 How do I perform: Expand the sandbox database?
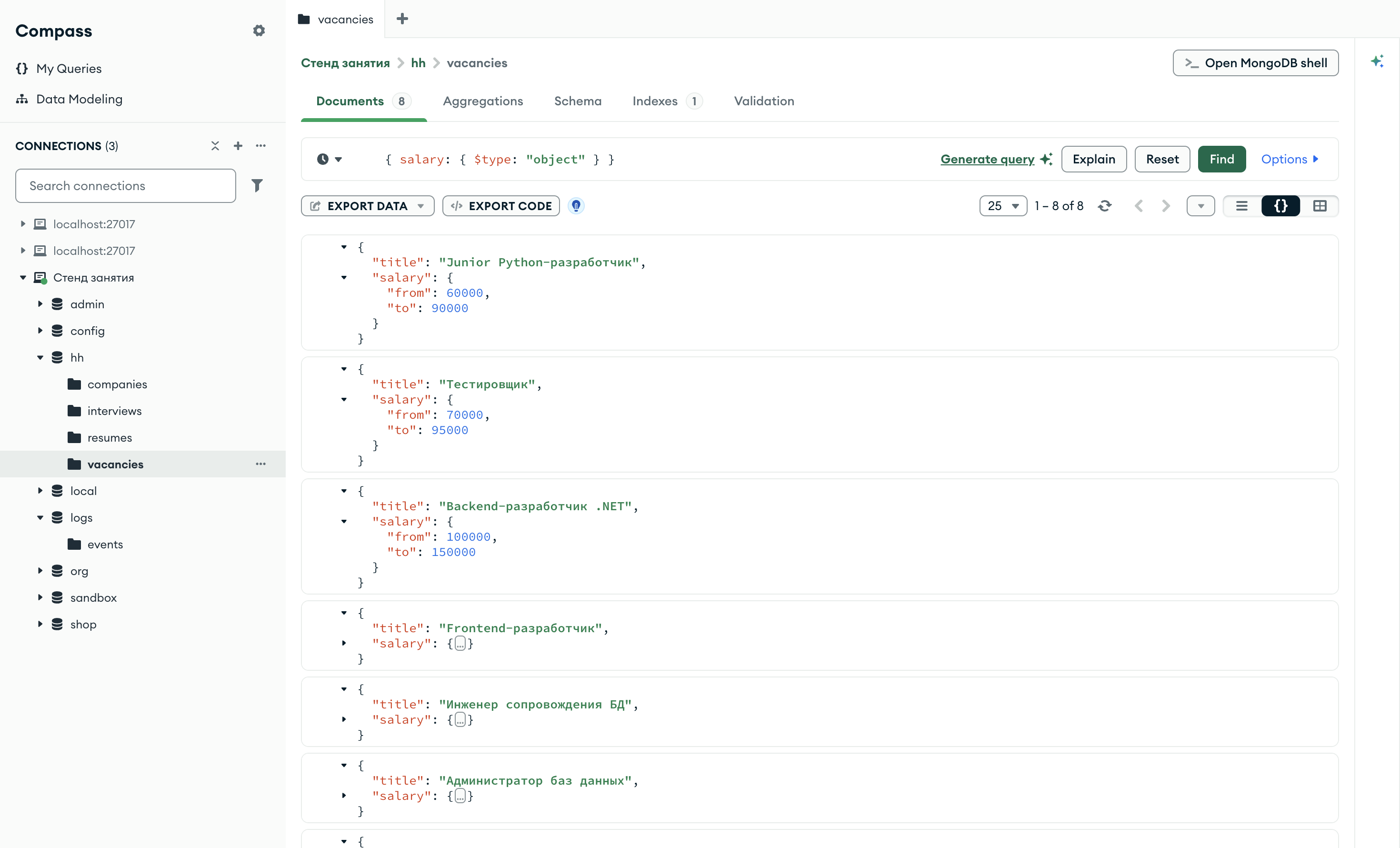click(40, 597)
